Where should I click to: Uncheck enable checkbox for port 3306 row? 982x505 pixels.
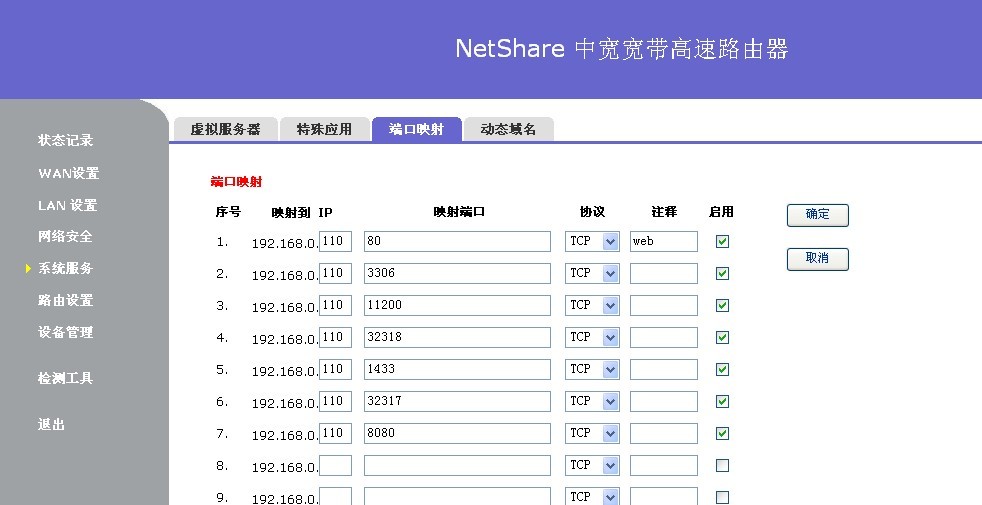[x=722, y=273]
